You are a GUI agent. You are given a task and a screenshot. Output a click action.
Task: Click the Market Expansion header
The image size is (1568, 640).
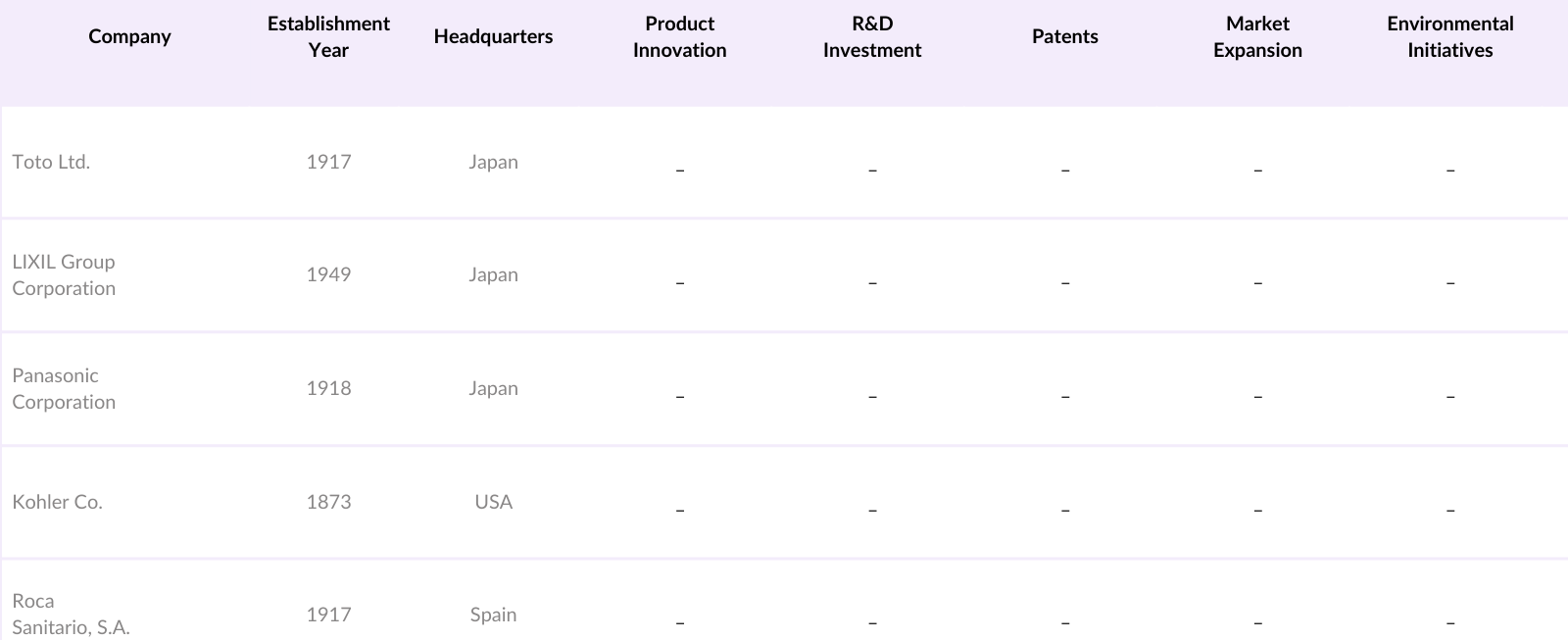tap(1257, 36)
